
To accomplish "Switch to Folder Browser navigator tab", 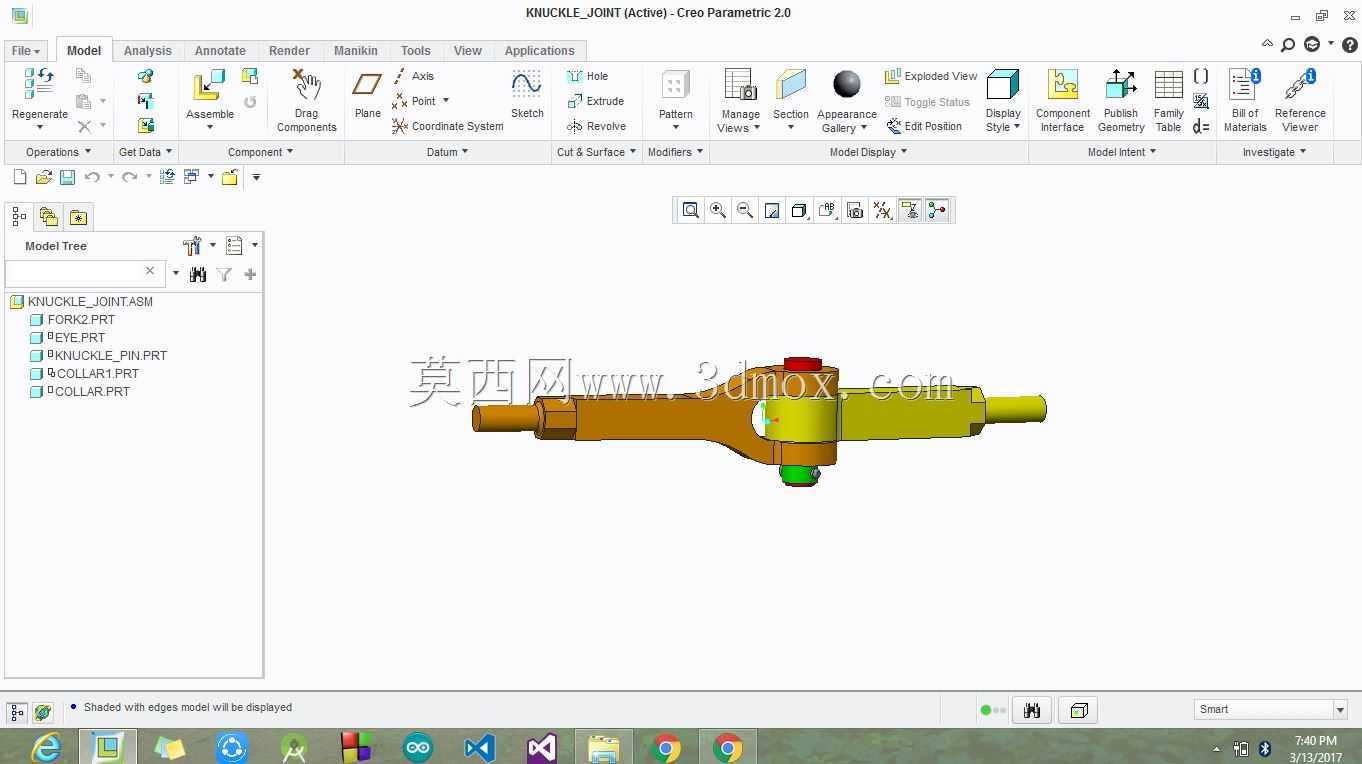I will pos(48,216).
